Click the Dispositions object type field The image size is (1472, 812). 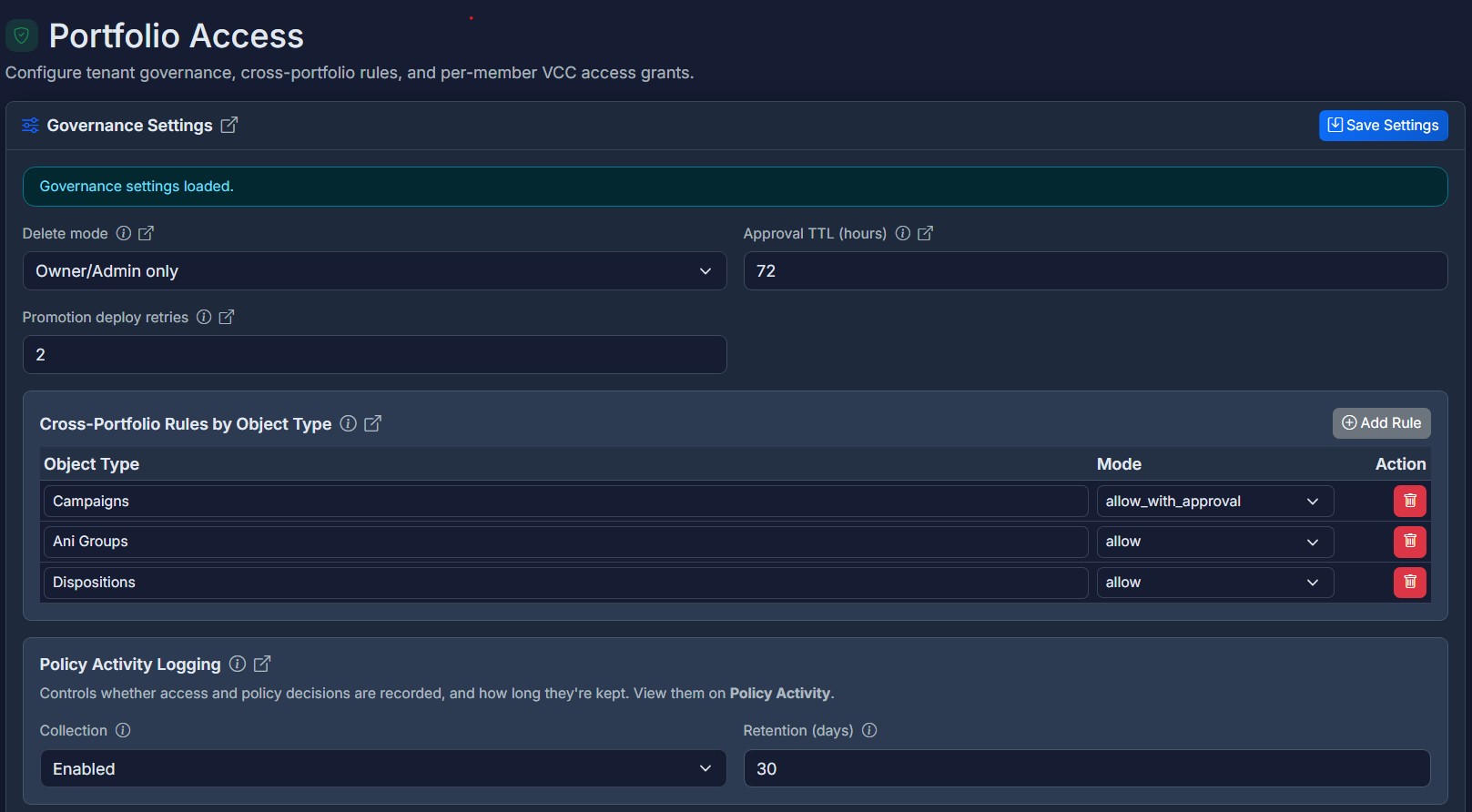566,583
